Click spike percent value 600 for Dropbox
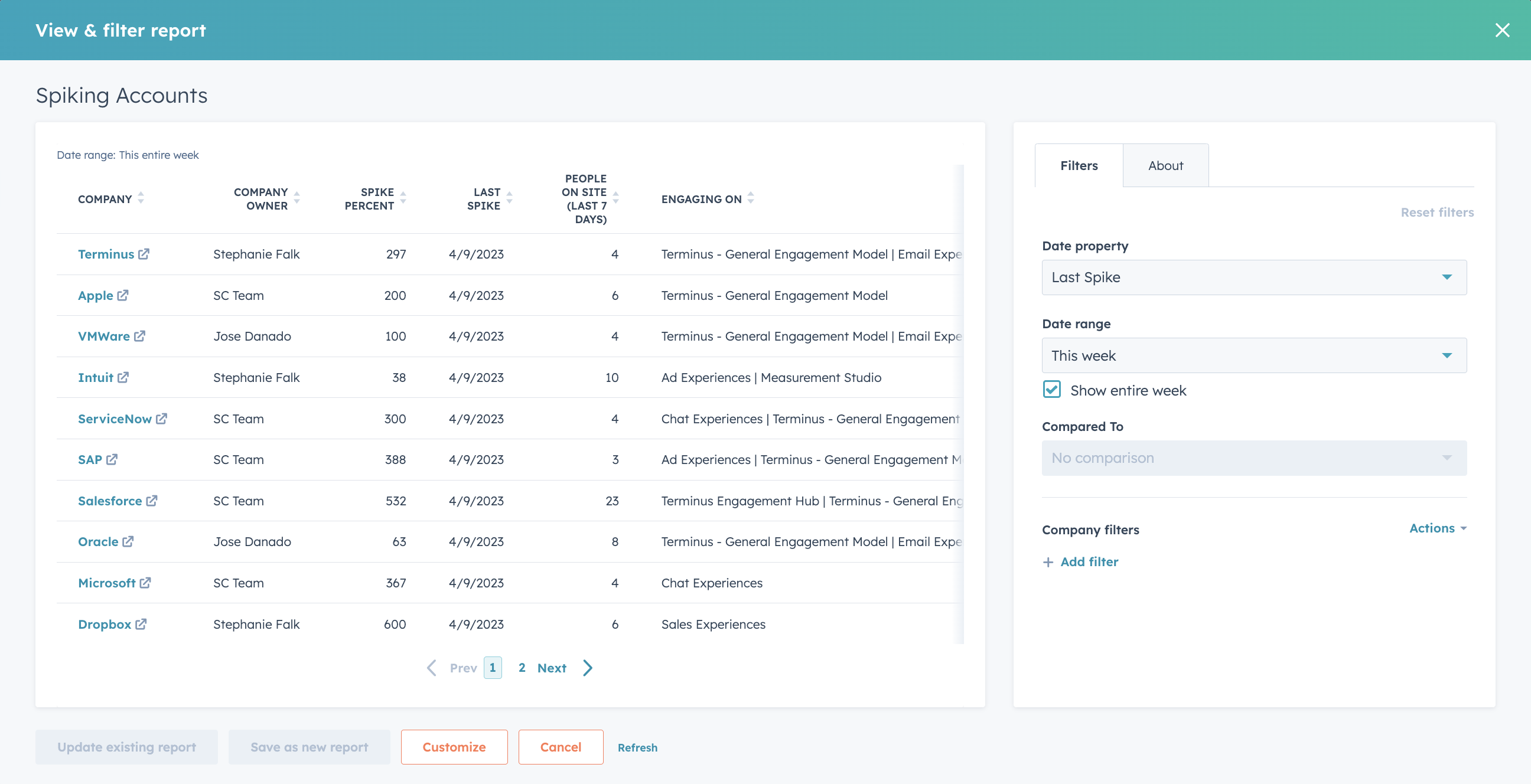Viewport: 1531px width, 784px height. point(395,624)
